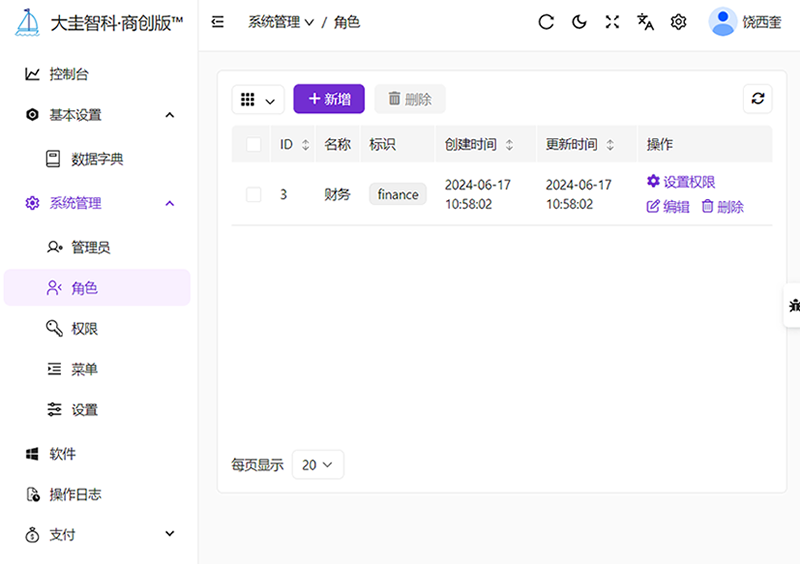Sort by the 创建时间 column header
The width and height of the screenshot is (800, 564).
[509, 145]
